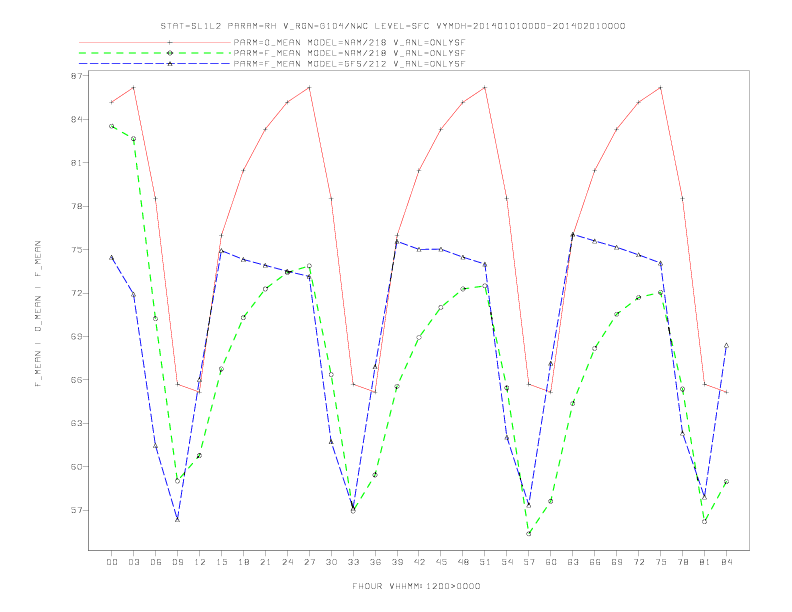Click y-axis tick value 57
This screenshot has width=792, height=612.
point(77,510)
